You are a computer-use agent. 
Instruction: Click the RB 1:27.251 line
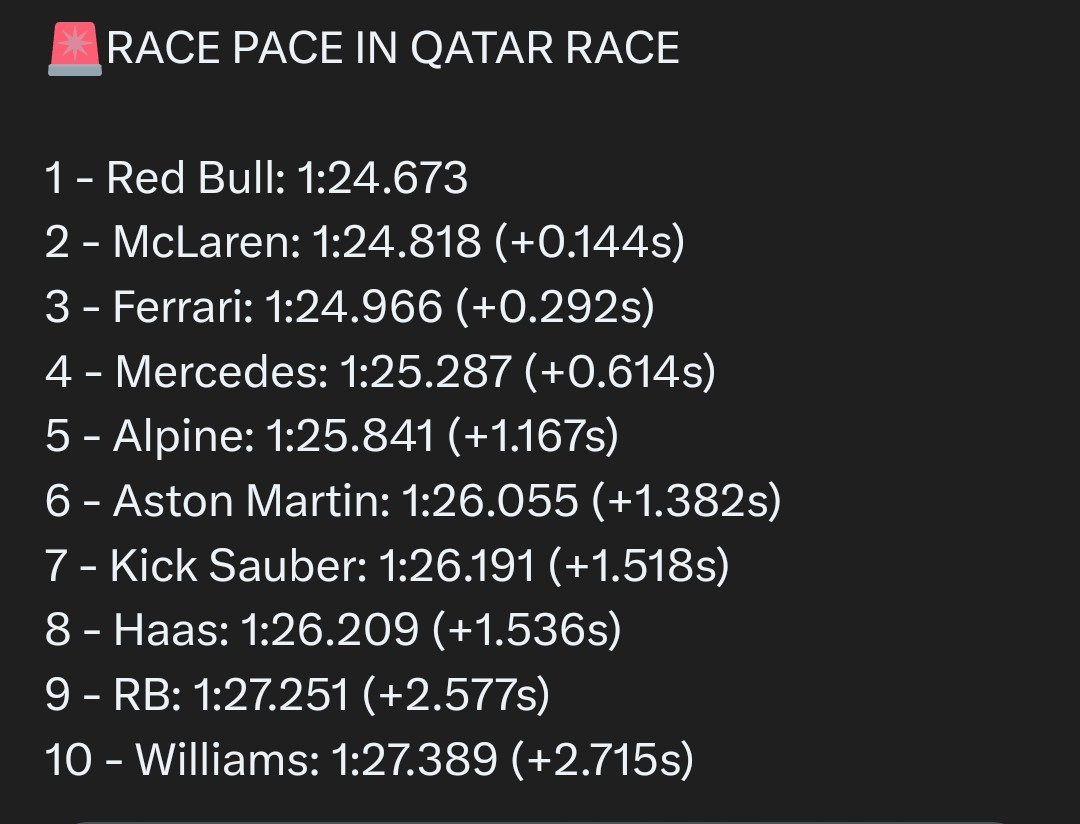coord(298,694)
